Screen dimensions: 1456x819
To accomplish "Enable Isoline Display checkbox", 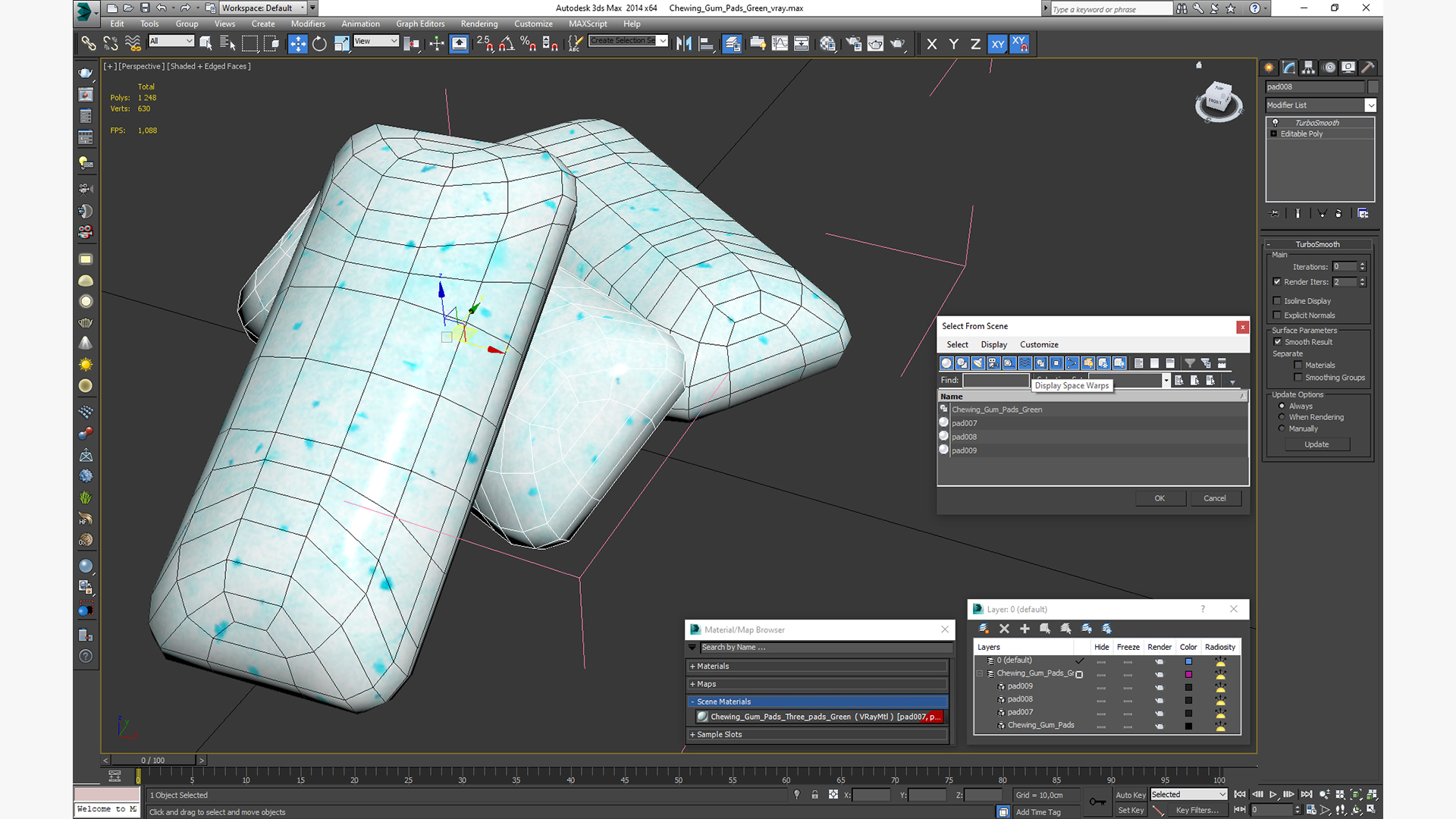I will click(x=1277, y=301).
